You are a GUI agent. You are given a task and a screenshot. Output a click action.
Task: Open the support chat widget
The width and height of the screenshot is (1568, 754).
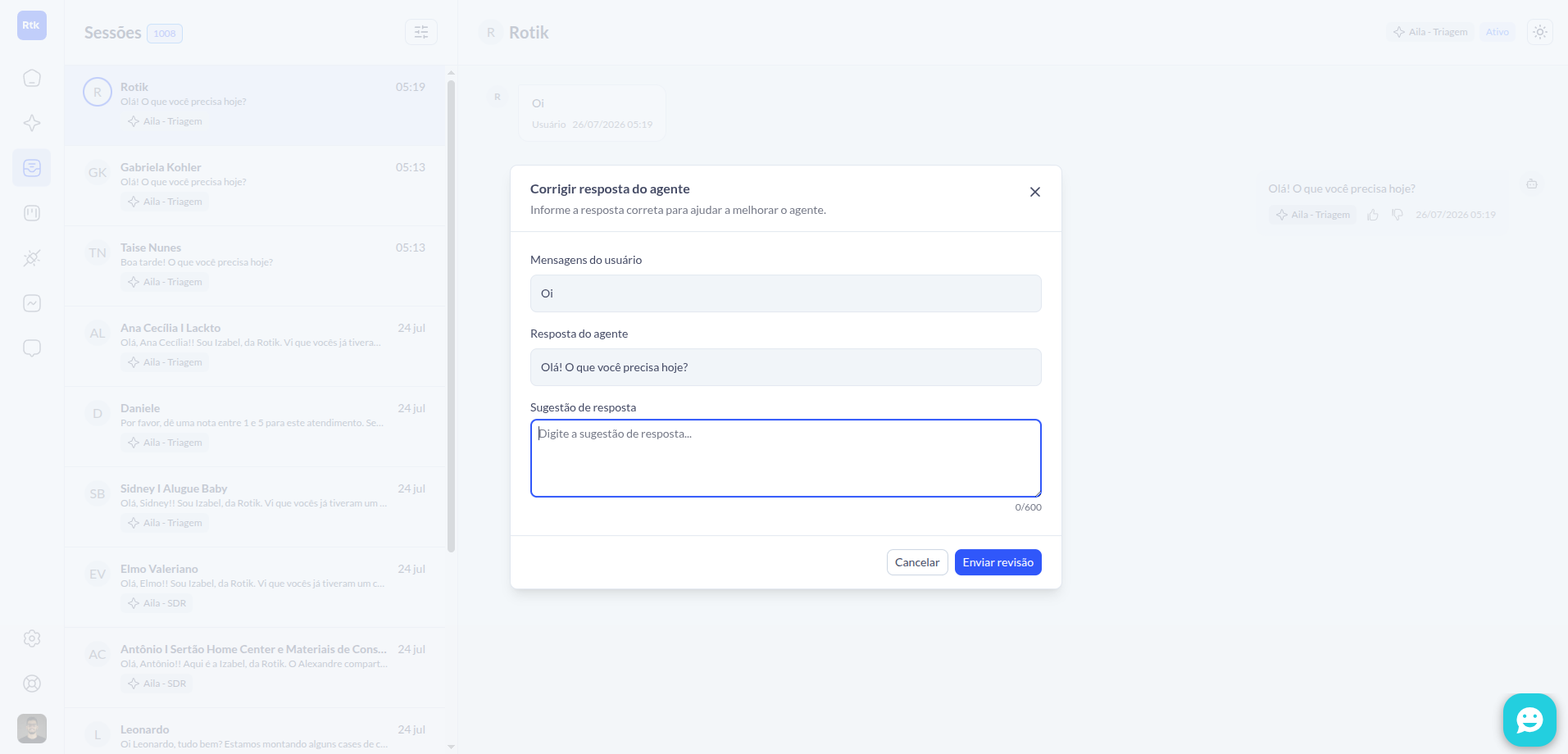1529,720
